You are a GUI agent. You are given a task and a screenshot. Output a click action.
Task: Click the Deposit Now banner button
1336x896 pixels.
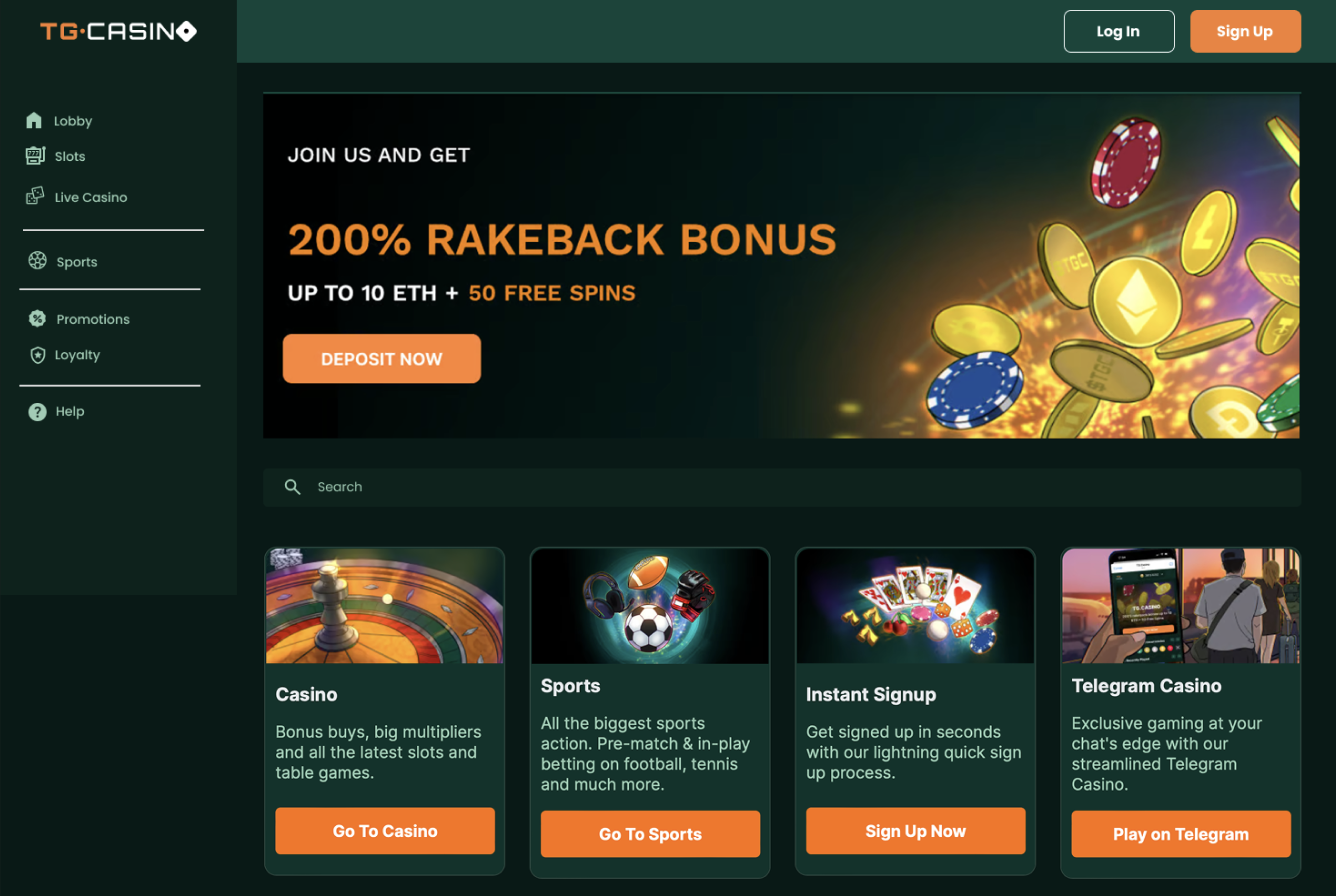point(381,359)
